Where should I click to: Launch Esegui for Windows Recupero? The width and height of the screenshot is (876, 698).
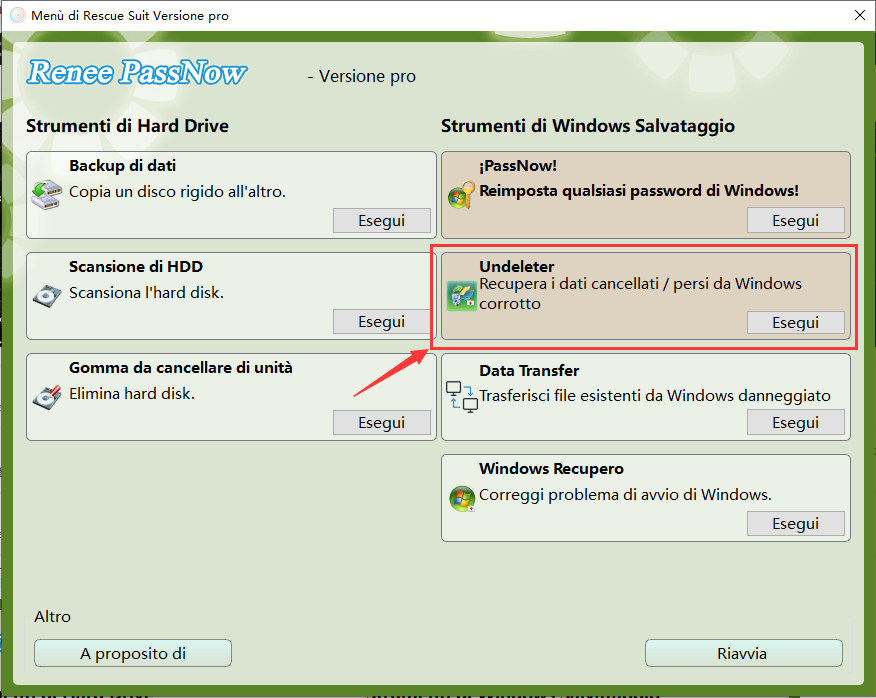pyautogui.click(x=796, y=523)
